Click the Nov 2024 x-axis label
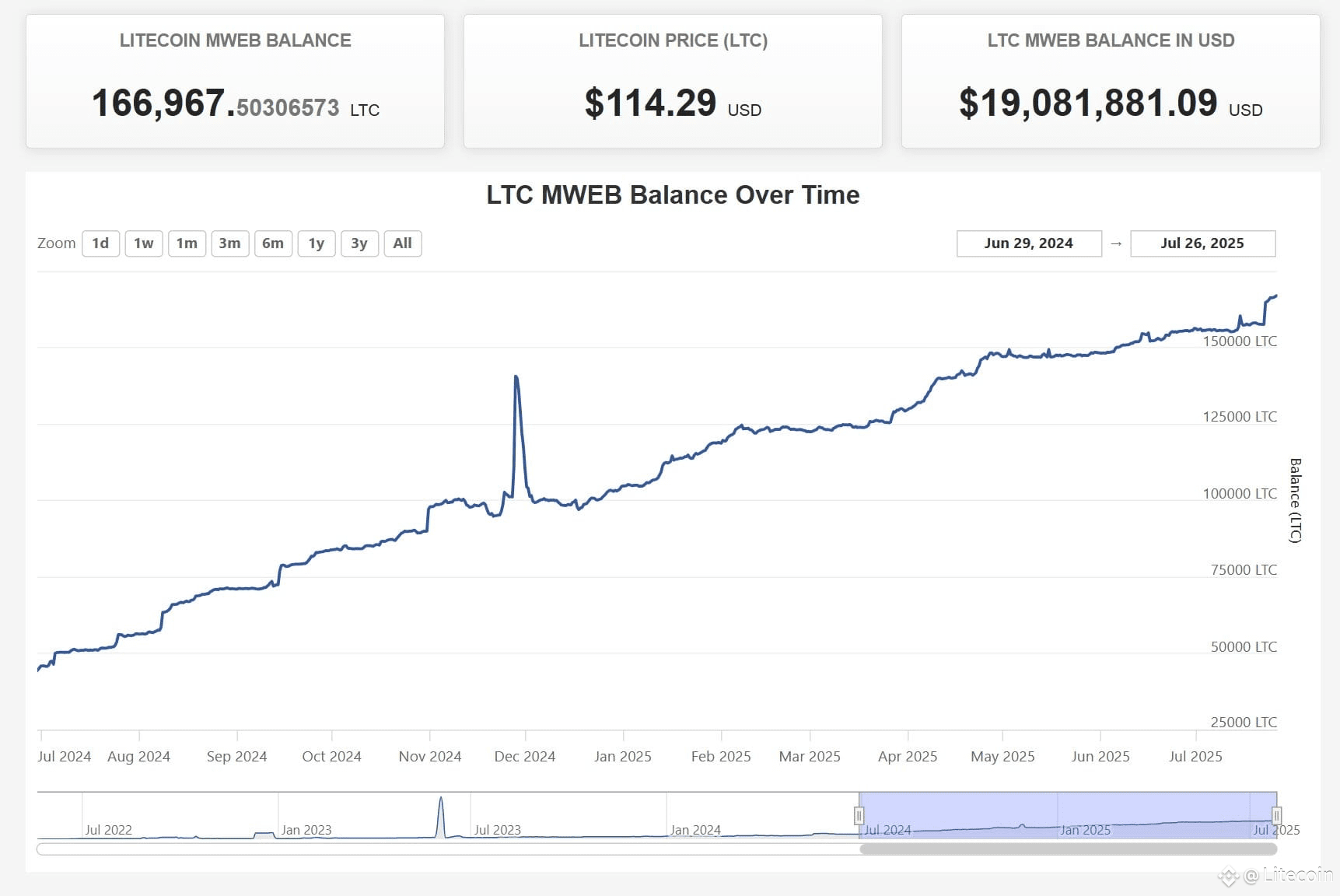The width and height of the screenshot is (1340, 896). [x=429, y=756]
